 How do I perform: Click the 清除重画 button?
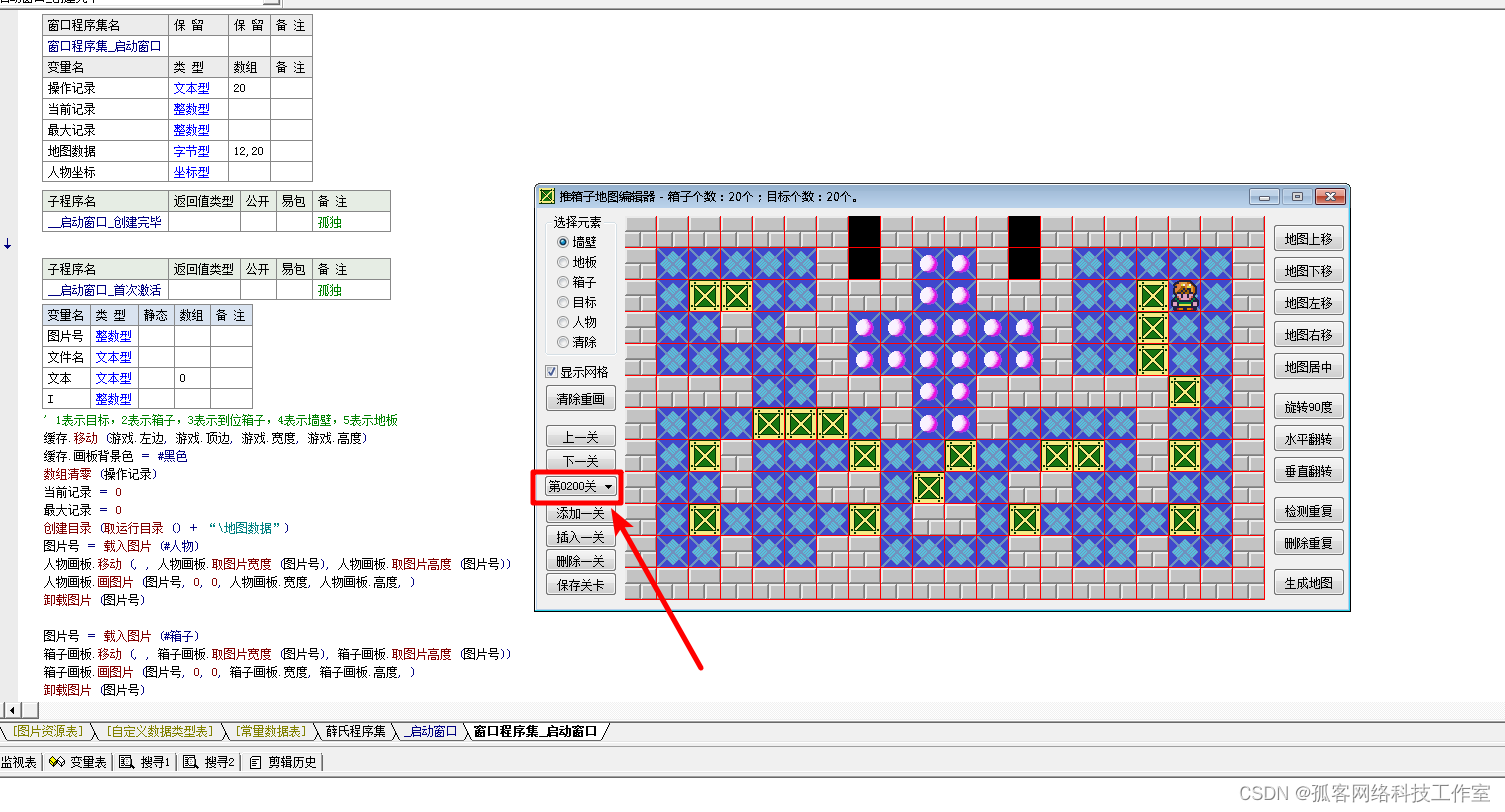(581, 399)
